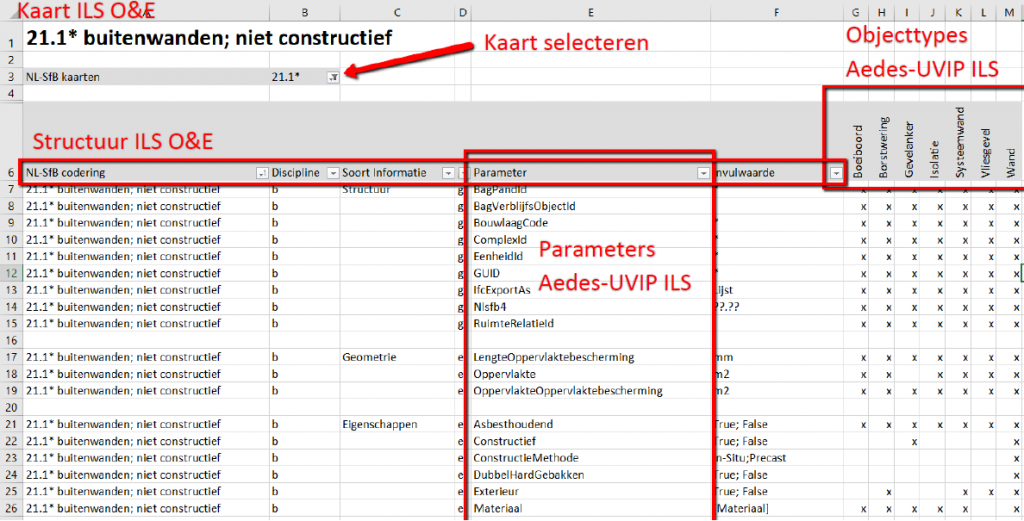Image resolution: width=1024 pixels, height=521 pixels.
Task: Click the 'BouwlaagCode' cell
Action: pos(590,223)
